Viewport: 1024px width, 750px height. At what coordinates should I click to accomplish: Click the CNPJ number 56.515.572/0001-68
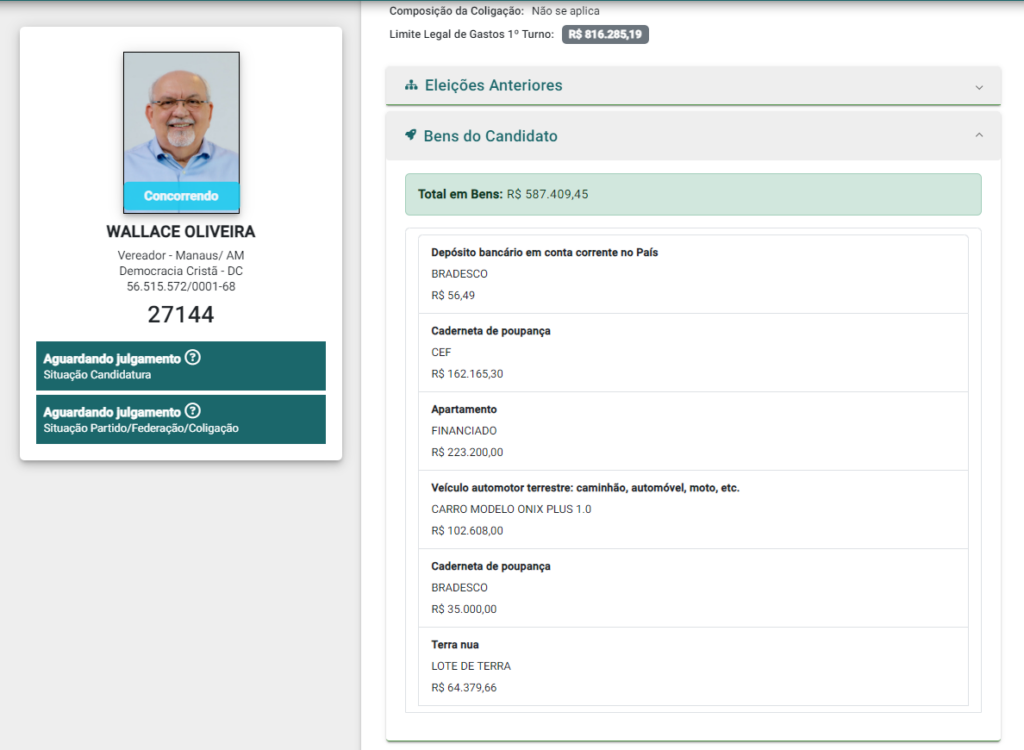click(x=181, y=286)
